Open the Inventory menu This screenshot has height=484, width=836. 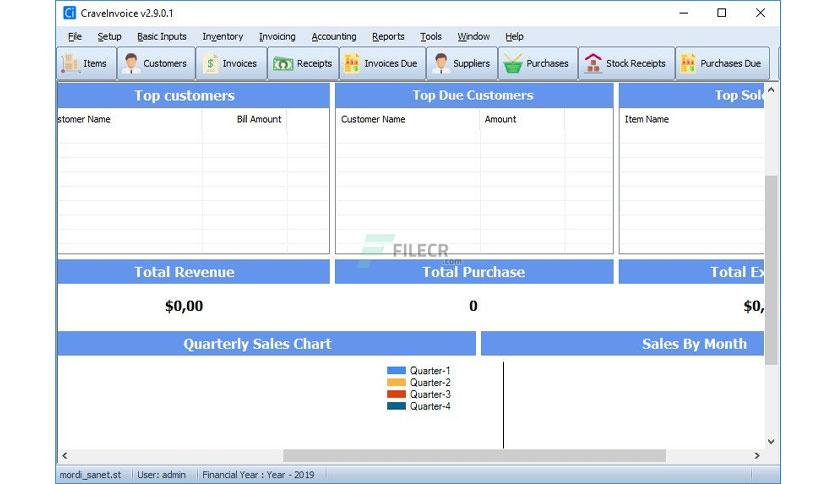tap(222, 36)
